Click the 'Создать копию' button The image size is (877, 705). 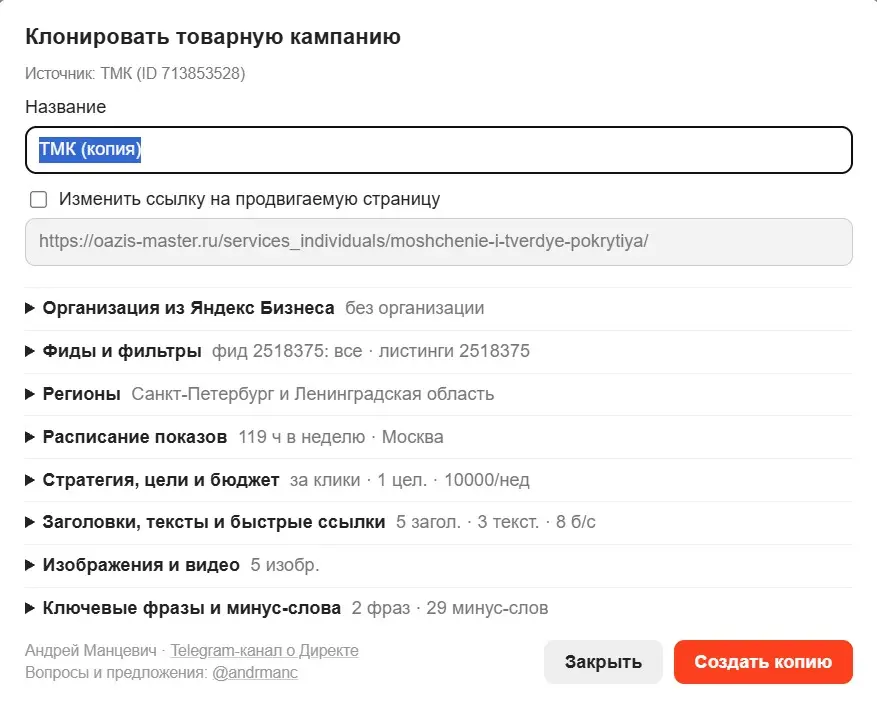coord(763,662)
